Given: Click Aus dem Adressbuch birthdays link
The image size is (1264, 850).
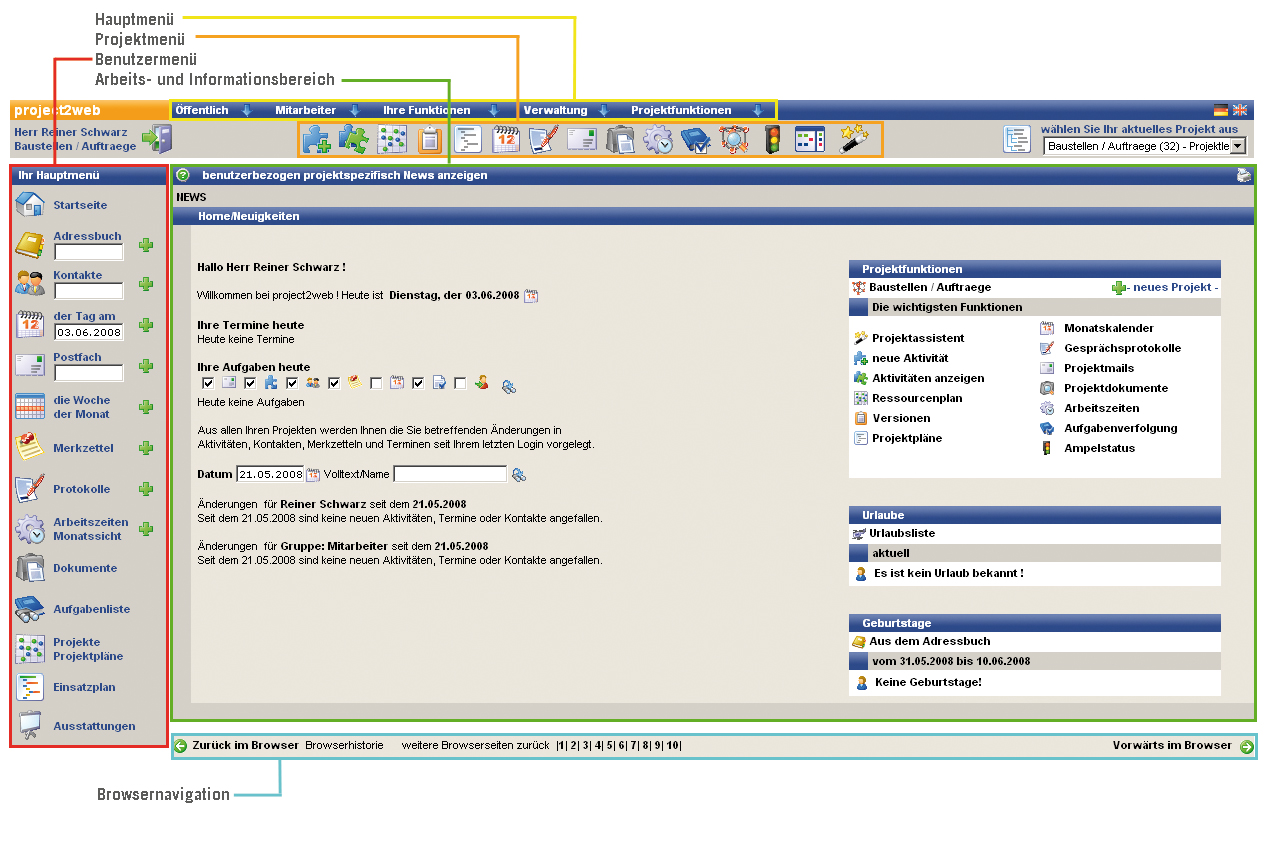Looking at the screenshot, I should pos(930,641).
